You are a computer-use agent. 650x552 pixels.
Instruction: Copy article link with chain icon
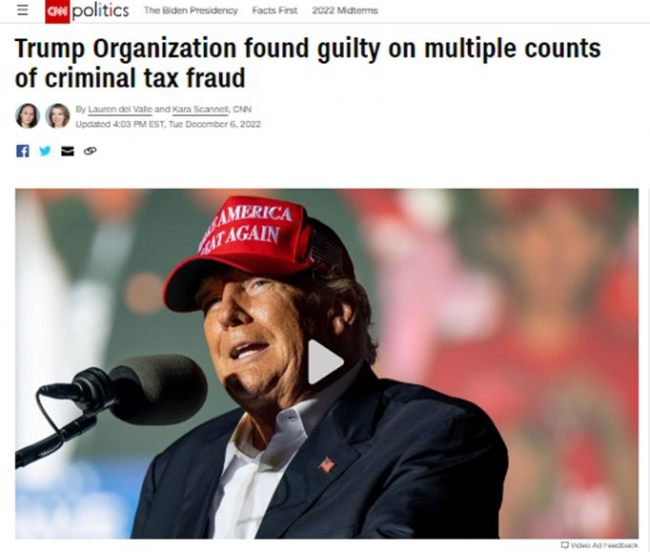tap(90, 151)
